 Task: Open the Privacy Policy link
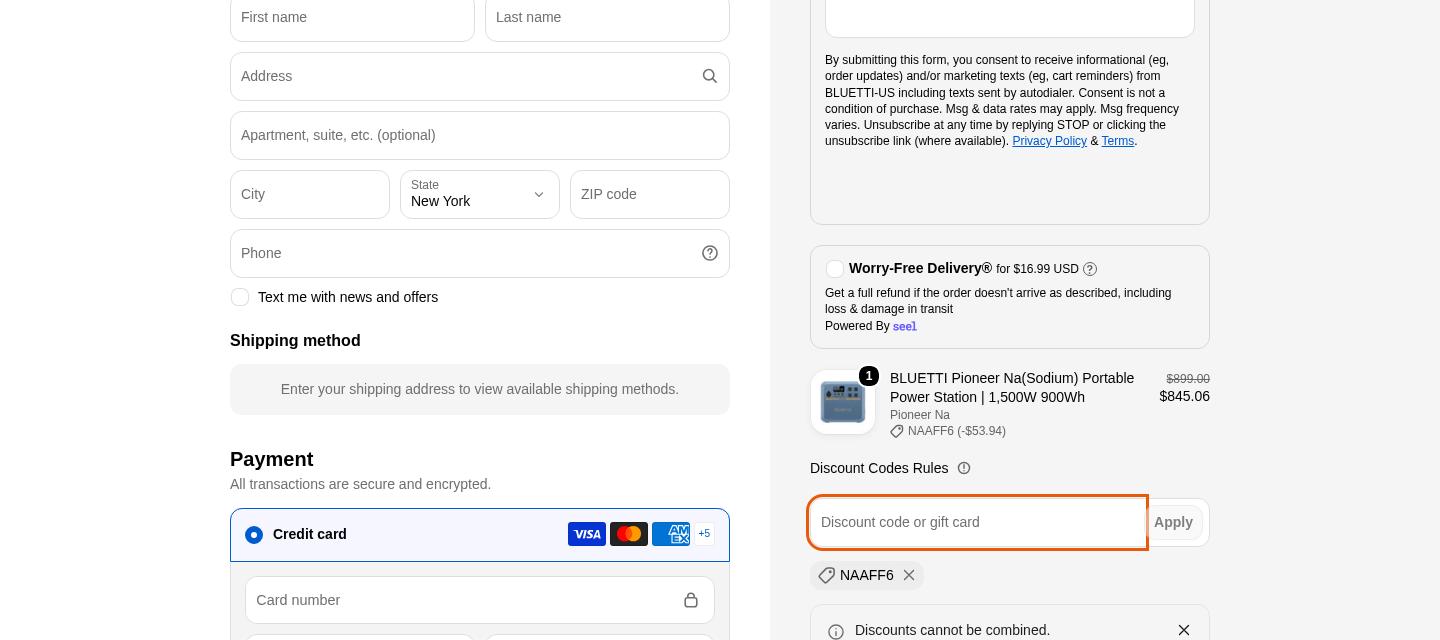[x=1049, y=141]
